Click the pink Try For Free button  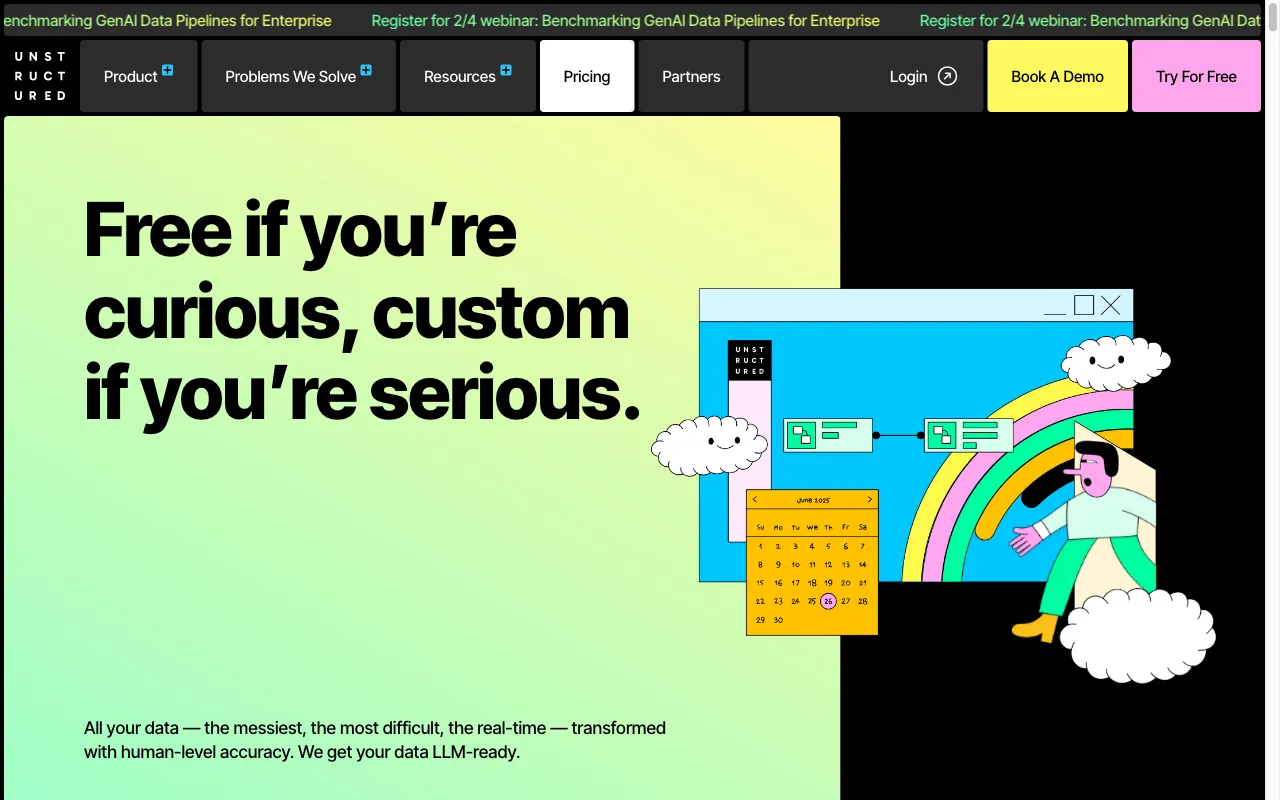[1196, 76]
